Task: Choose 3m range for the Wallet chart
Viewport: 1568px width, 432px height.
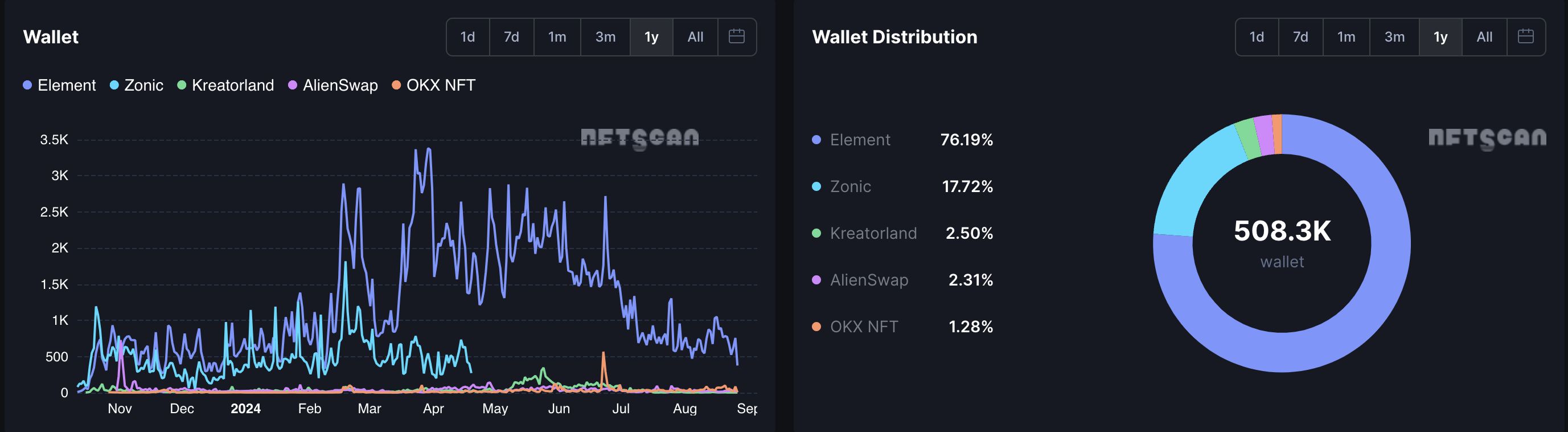Action: coord(605,37)
